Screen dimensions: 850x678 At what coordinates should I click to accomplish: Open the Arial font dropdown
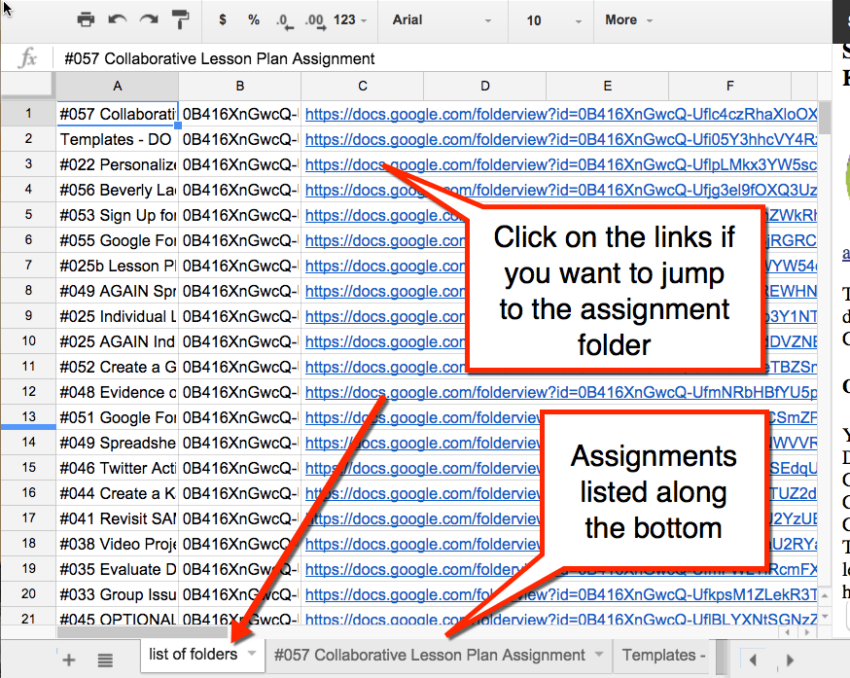[x=442, y=20]
